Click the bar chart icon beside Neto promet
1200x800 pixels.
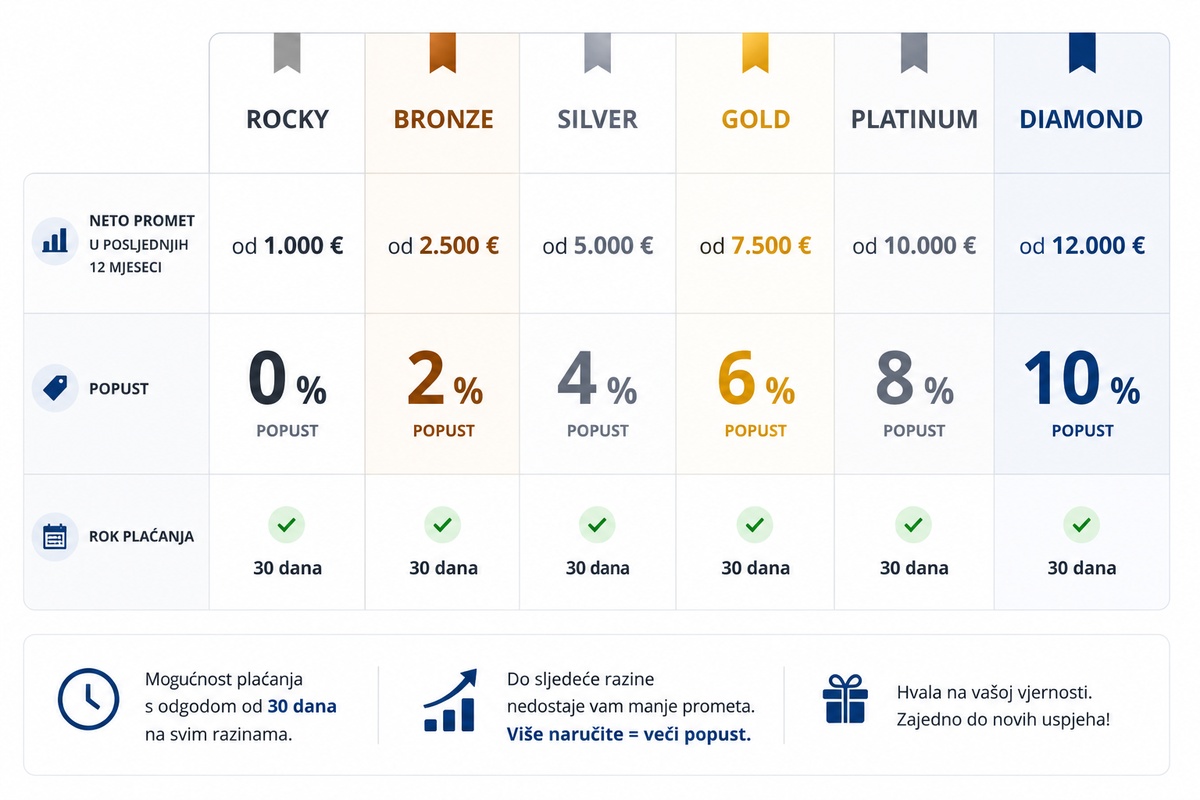tap(56, 241)
